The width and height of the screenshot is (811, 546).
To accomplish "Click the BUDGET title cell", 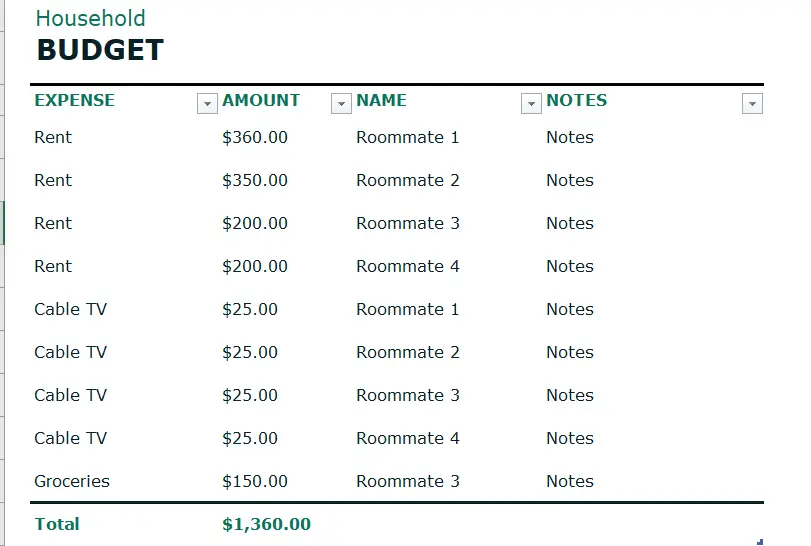I will tap(100, 50).
